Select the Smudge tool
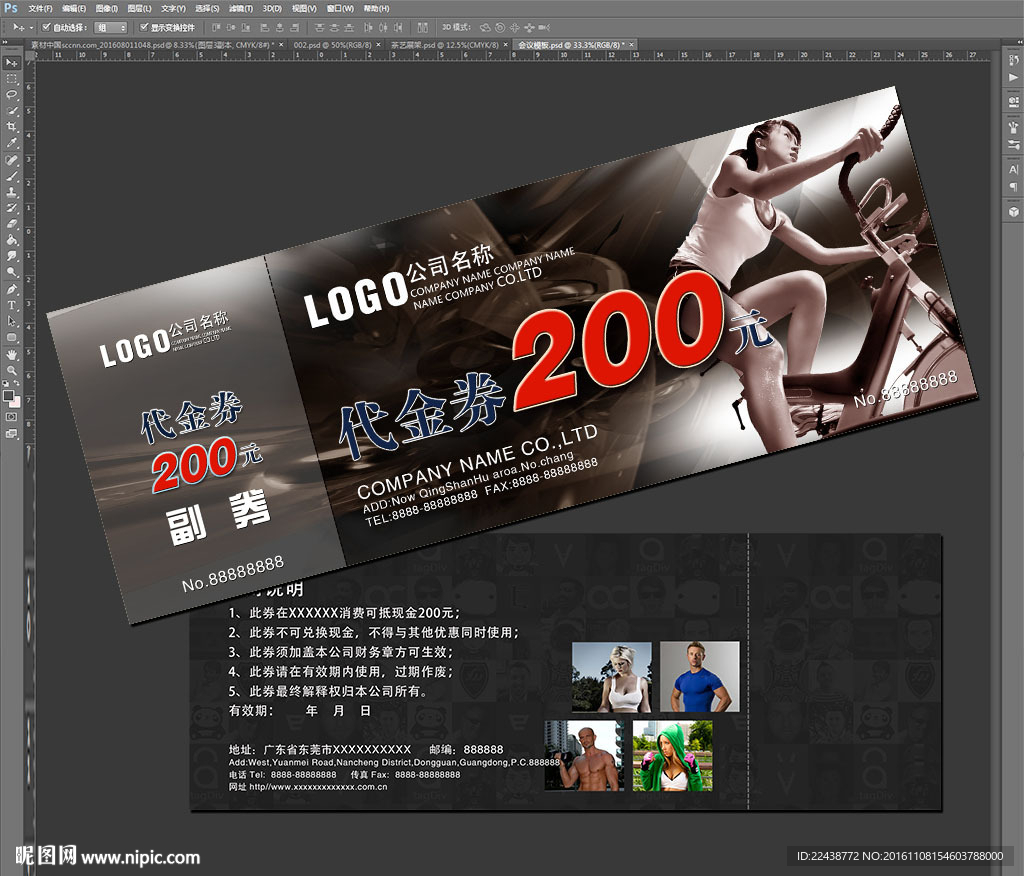The image size is (1024, 876). [12, 255]
